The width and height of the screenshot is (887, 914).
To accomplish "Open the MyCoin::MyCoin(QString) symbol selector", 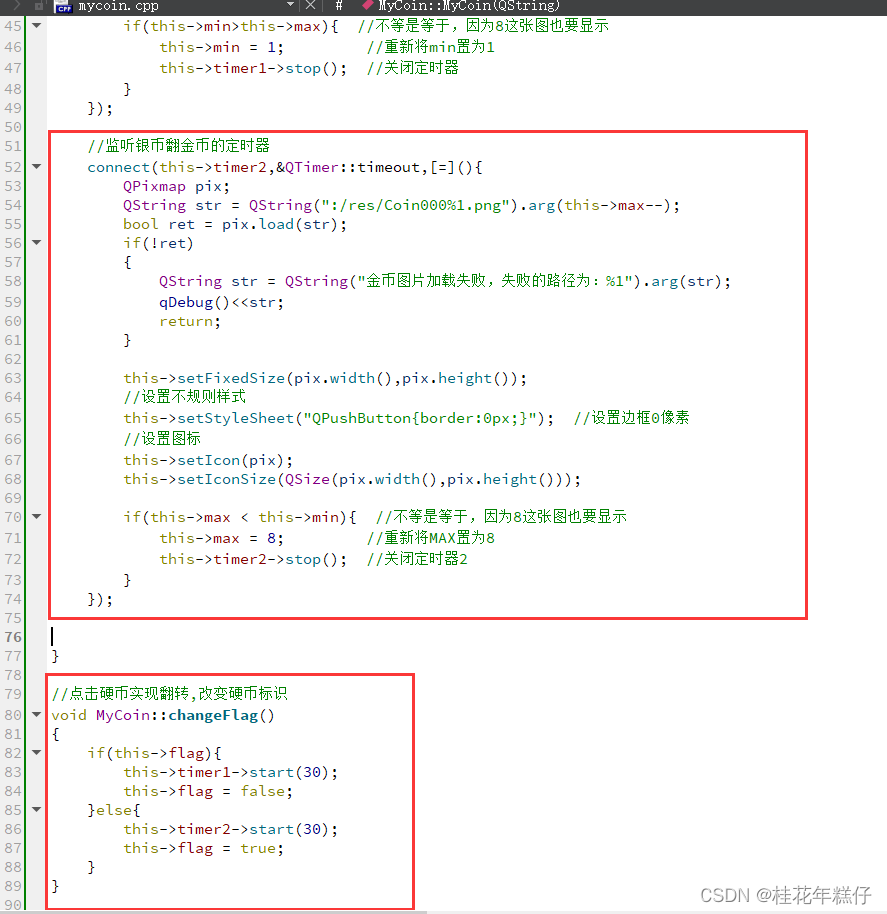I will coord(469,6).
